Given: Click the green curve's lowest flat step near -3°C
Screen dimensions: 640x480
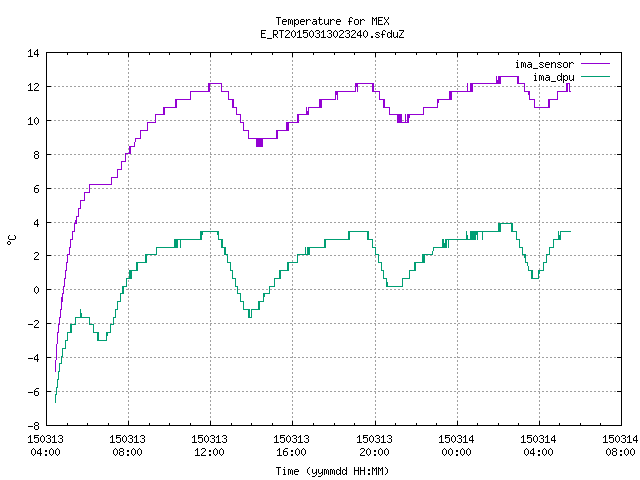Looking at the screenshot, I should (x=102, y=340).
